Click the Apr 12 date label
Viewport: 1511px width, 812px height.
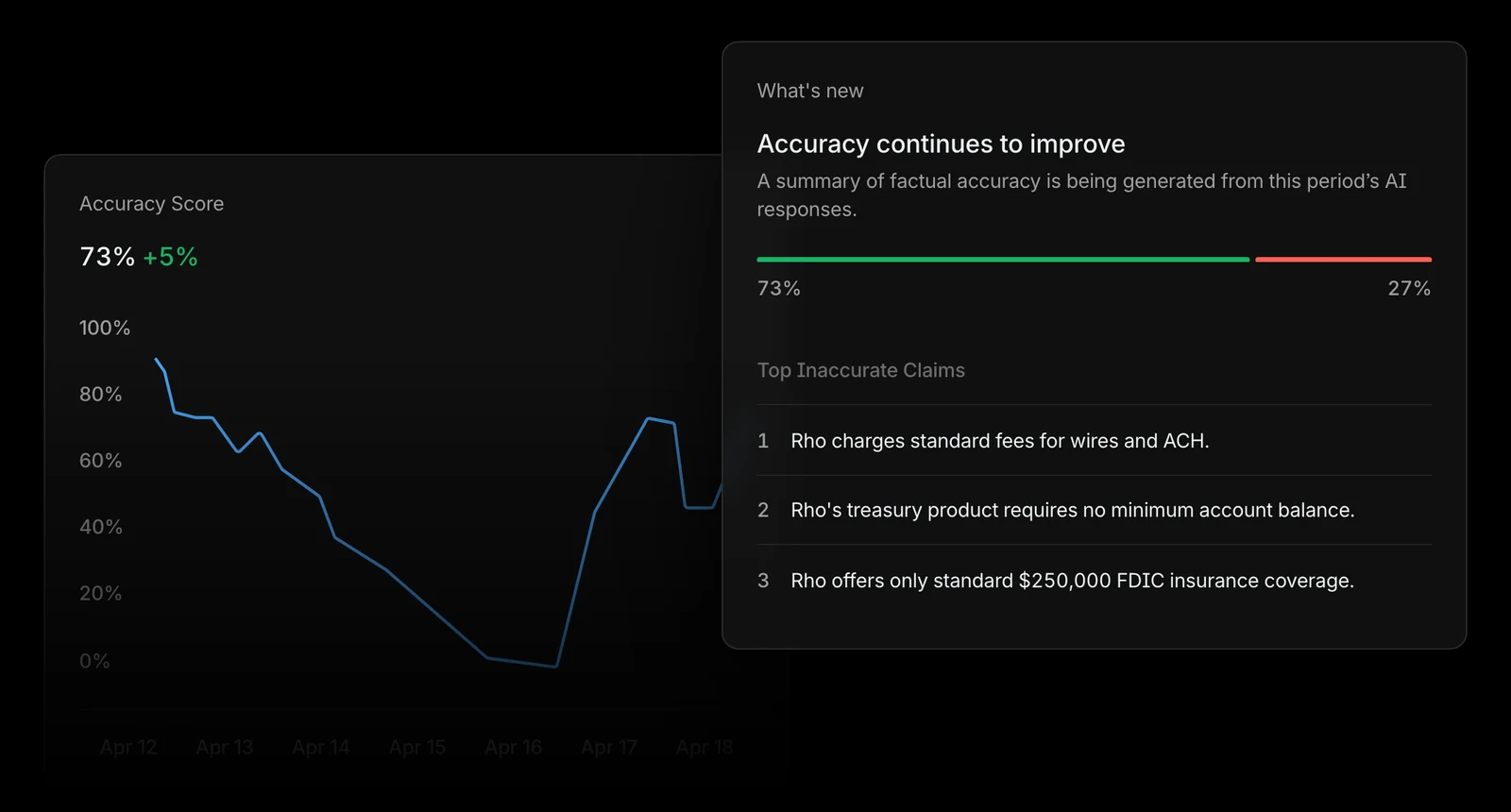(x=128, y=747)
